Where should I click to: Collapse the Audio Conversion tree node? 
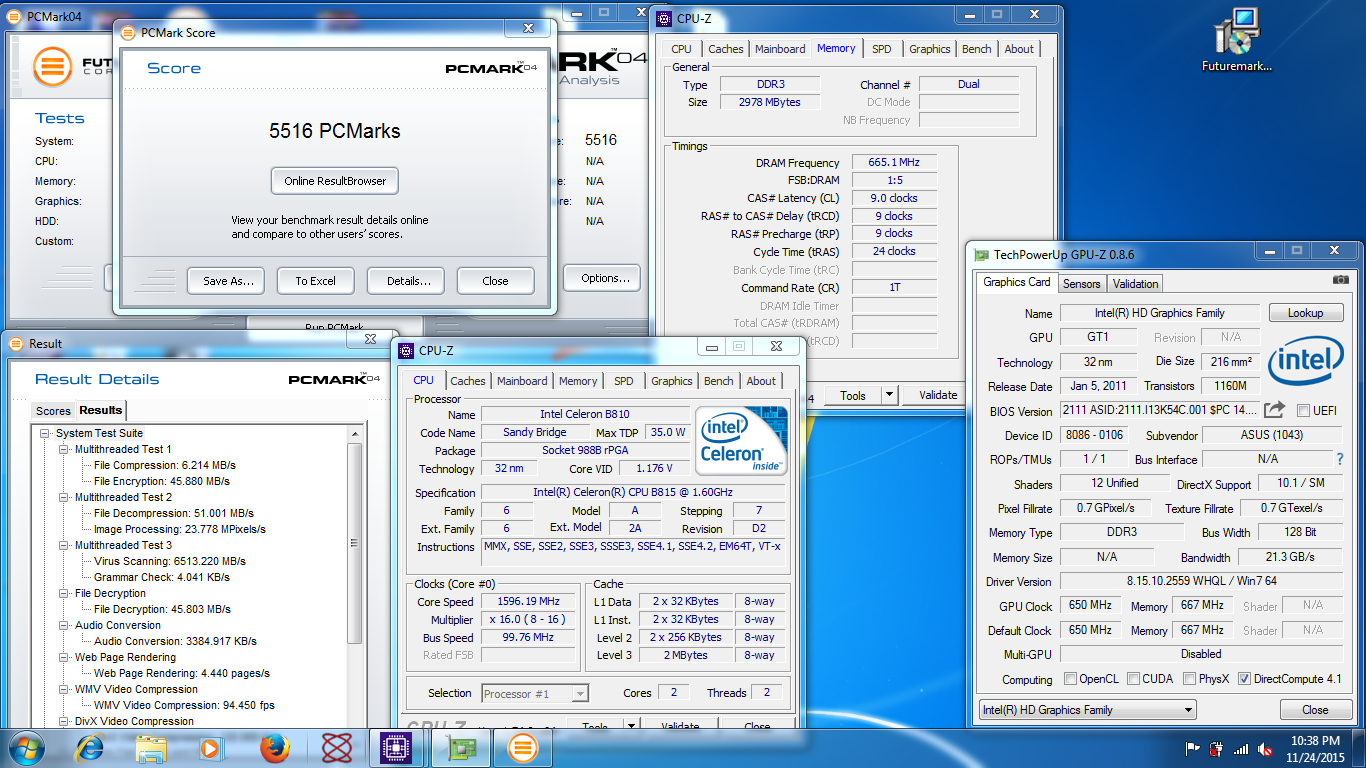tap(64, 625)
